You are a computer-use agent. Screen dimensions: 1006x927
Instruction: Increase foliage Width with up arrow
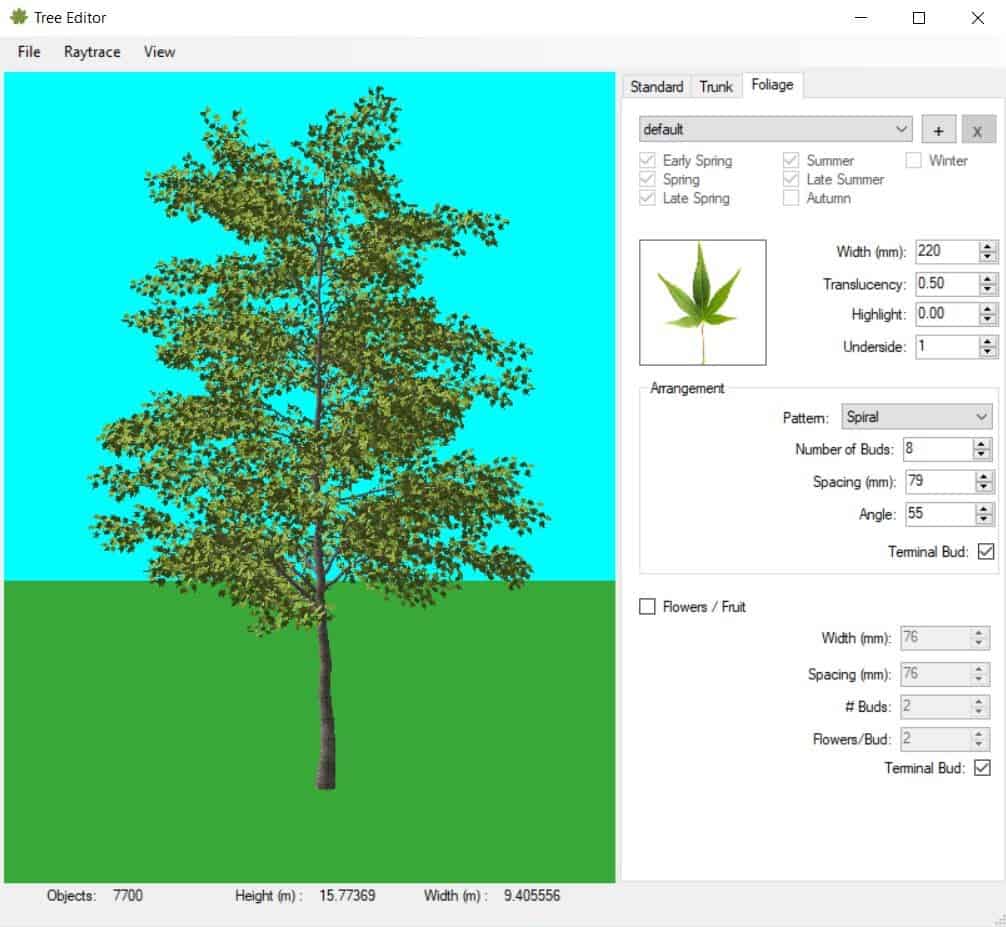(x=988, y=245)
